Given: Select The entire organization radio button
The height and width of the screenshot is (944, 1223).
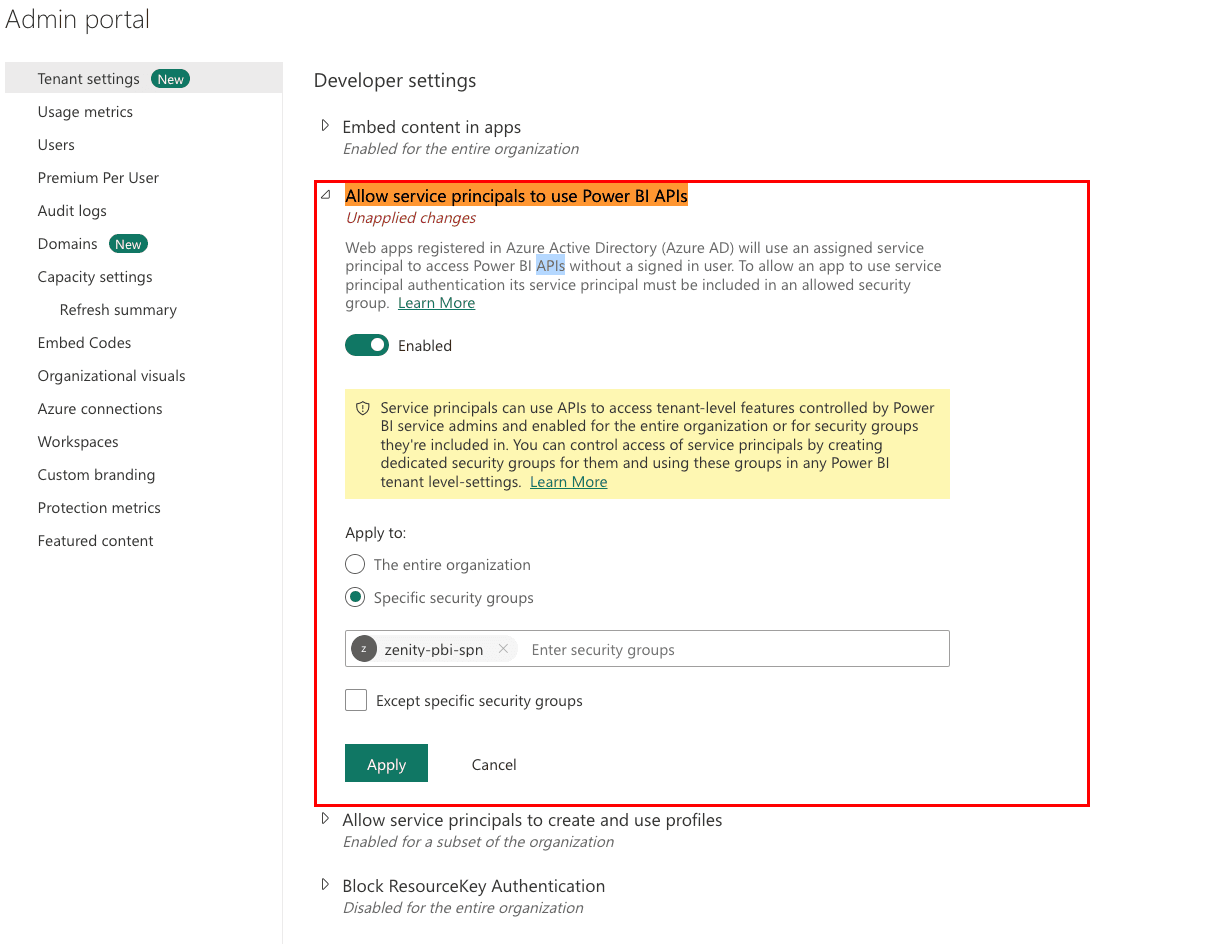Looking at the screenshot, I should [354, 564].
